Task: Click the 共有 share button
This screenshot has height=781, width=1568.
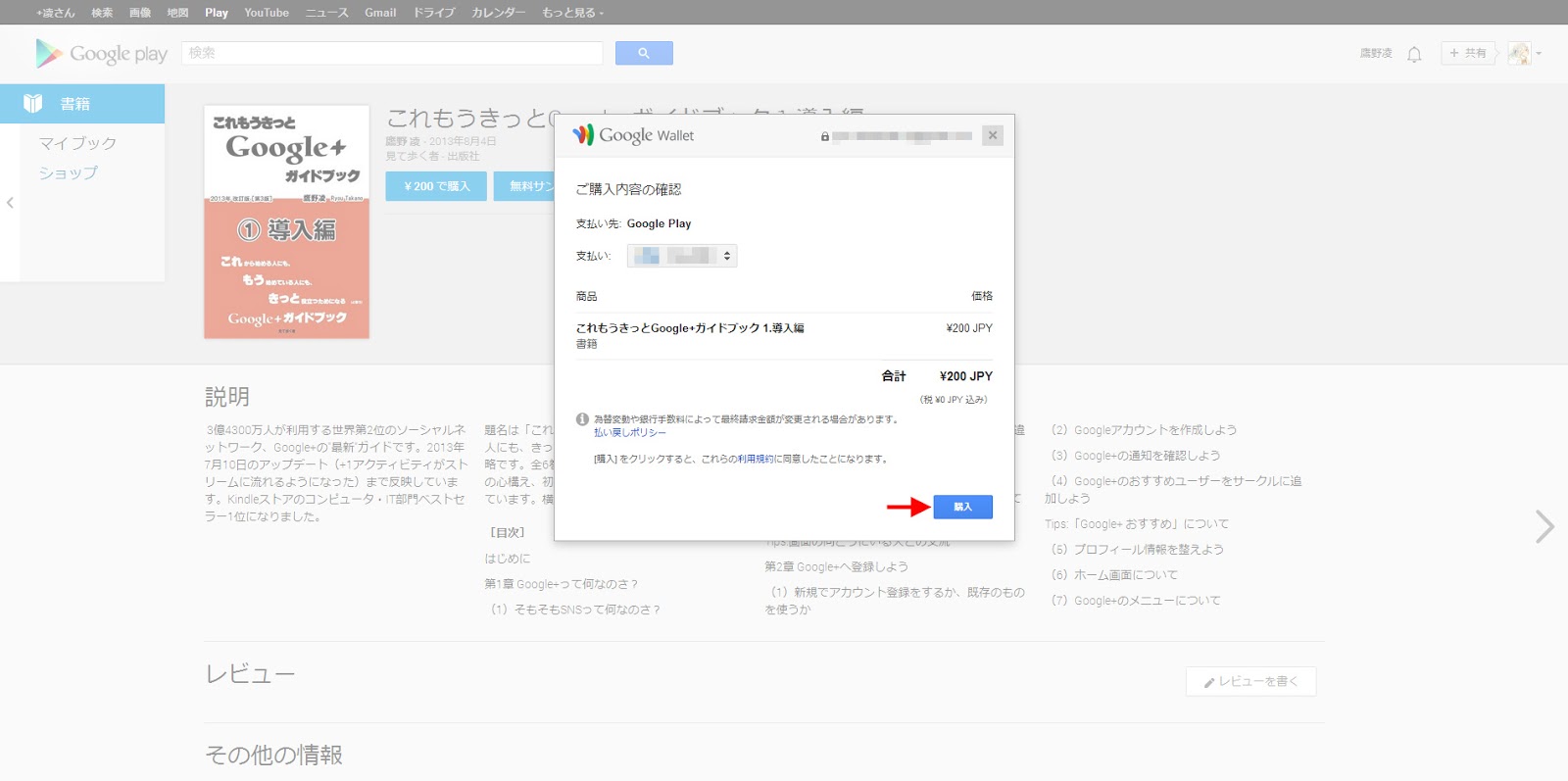Action: (x=1467, y=53)
